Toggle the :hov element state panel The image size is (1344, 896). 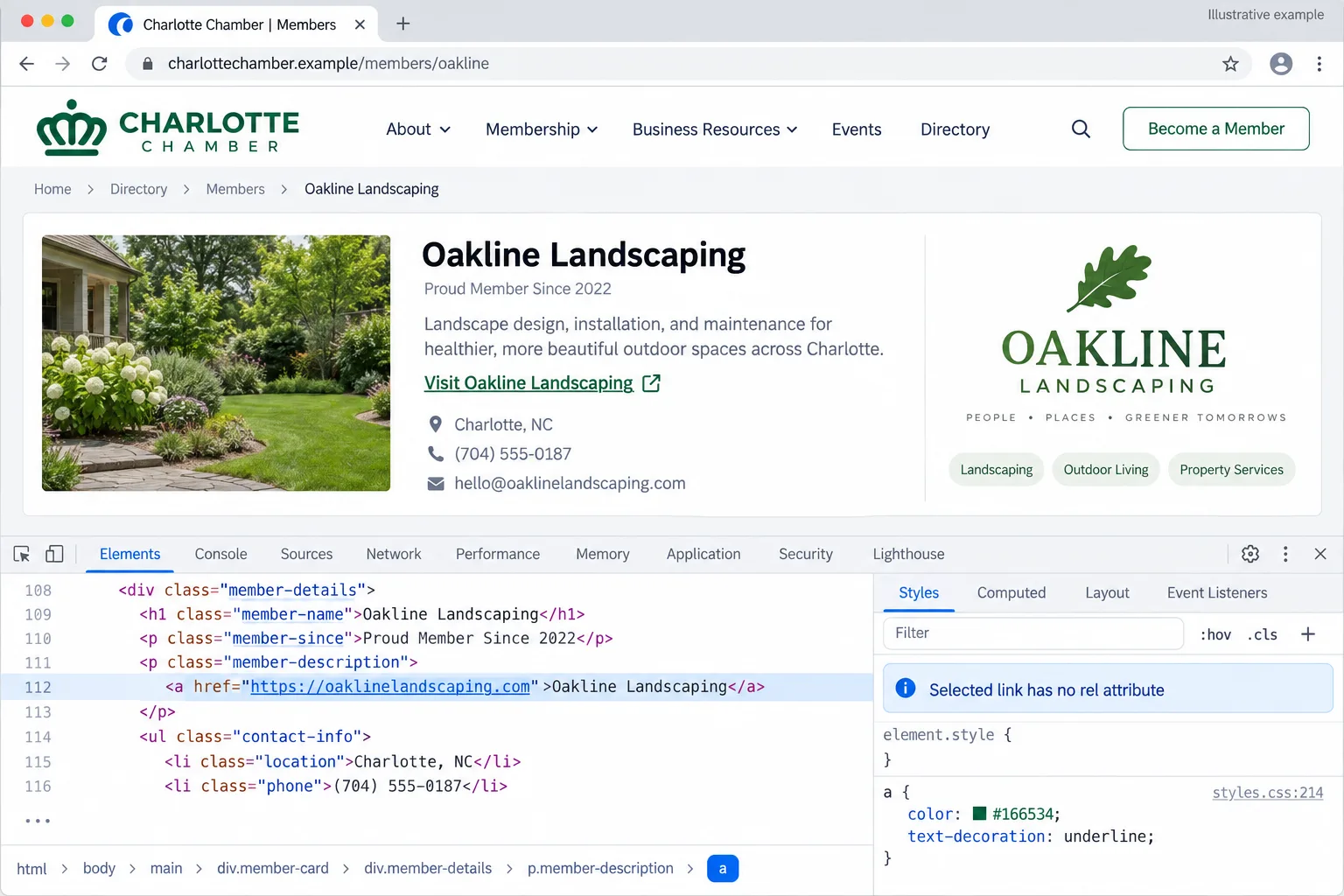[1215, 634]
